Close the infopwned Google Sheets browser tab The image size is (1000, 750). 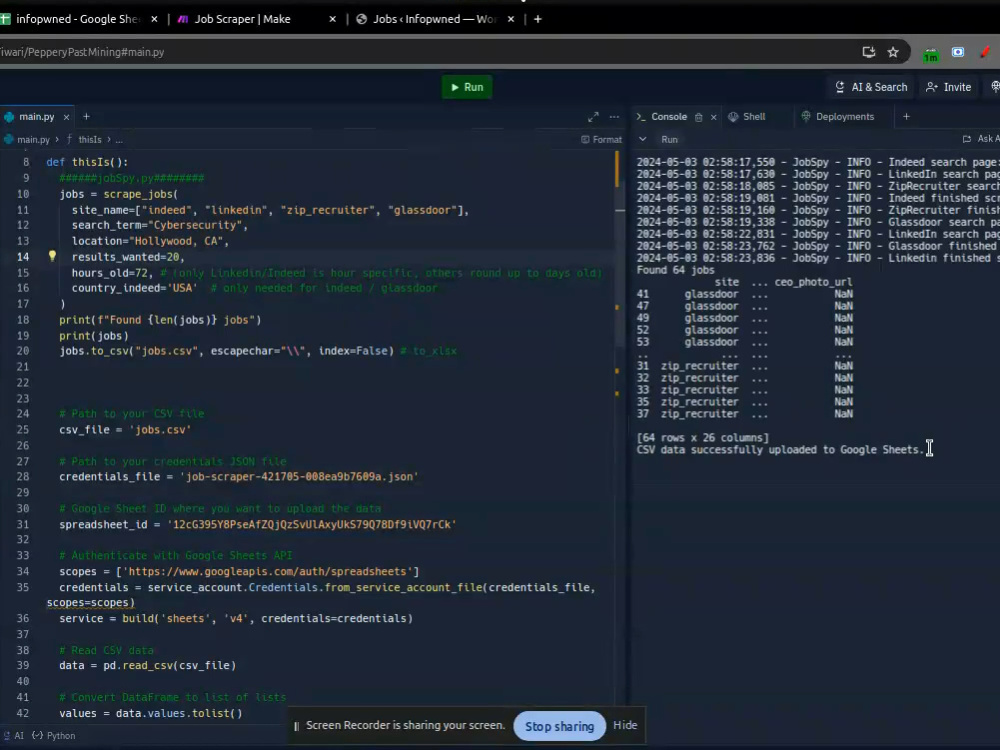[154, 19]
